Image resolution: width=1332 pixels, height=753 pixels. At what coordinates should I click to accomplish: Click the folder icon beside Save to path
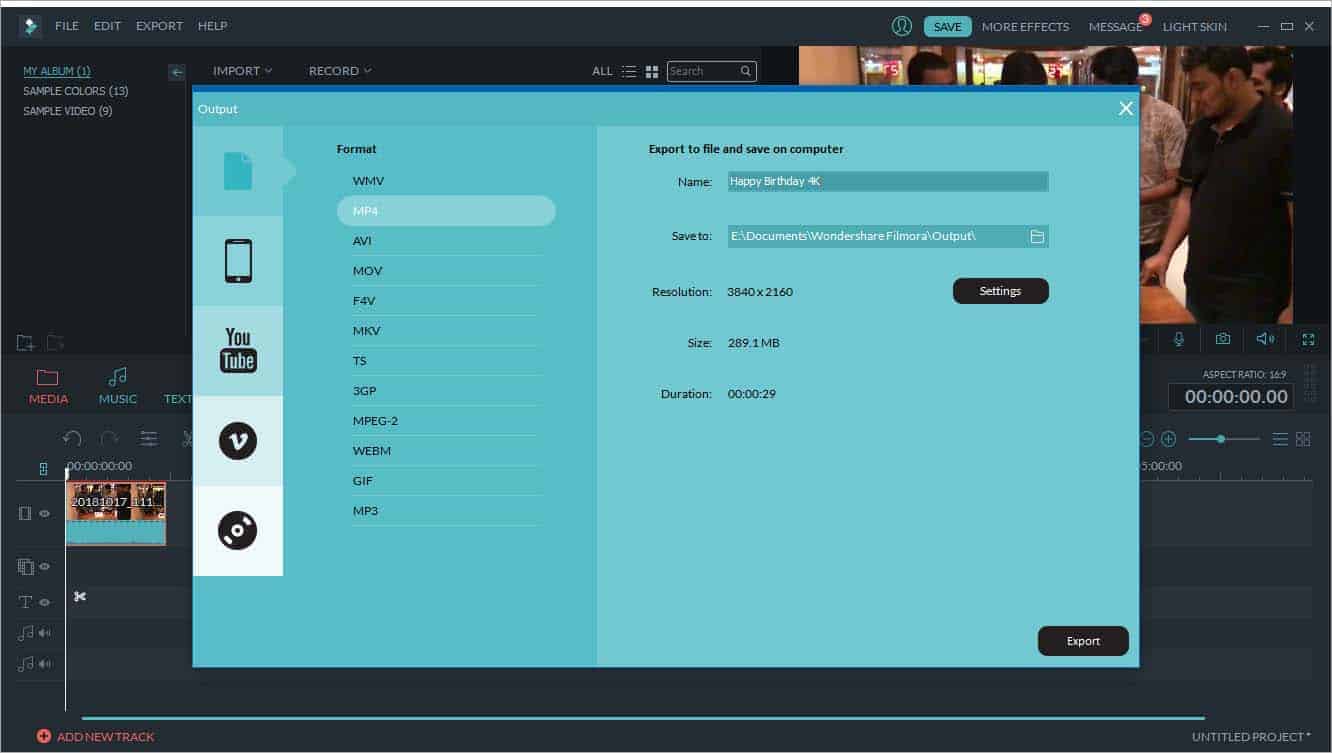[1038, 236]
